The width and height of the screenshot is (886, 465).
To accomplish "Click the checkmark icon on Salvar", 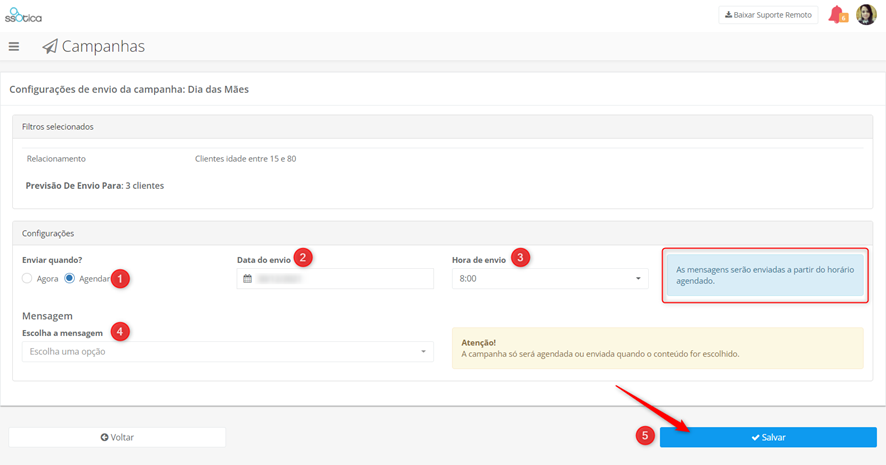I will pos(755,437).
